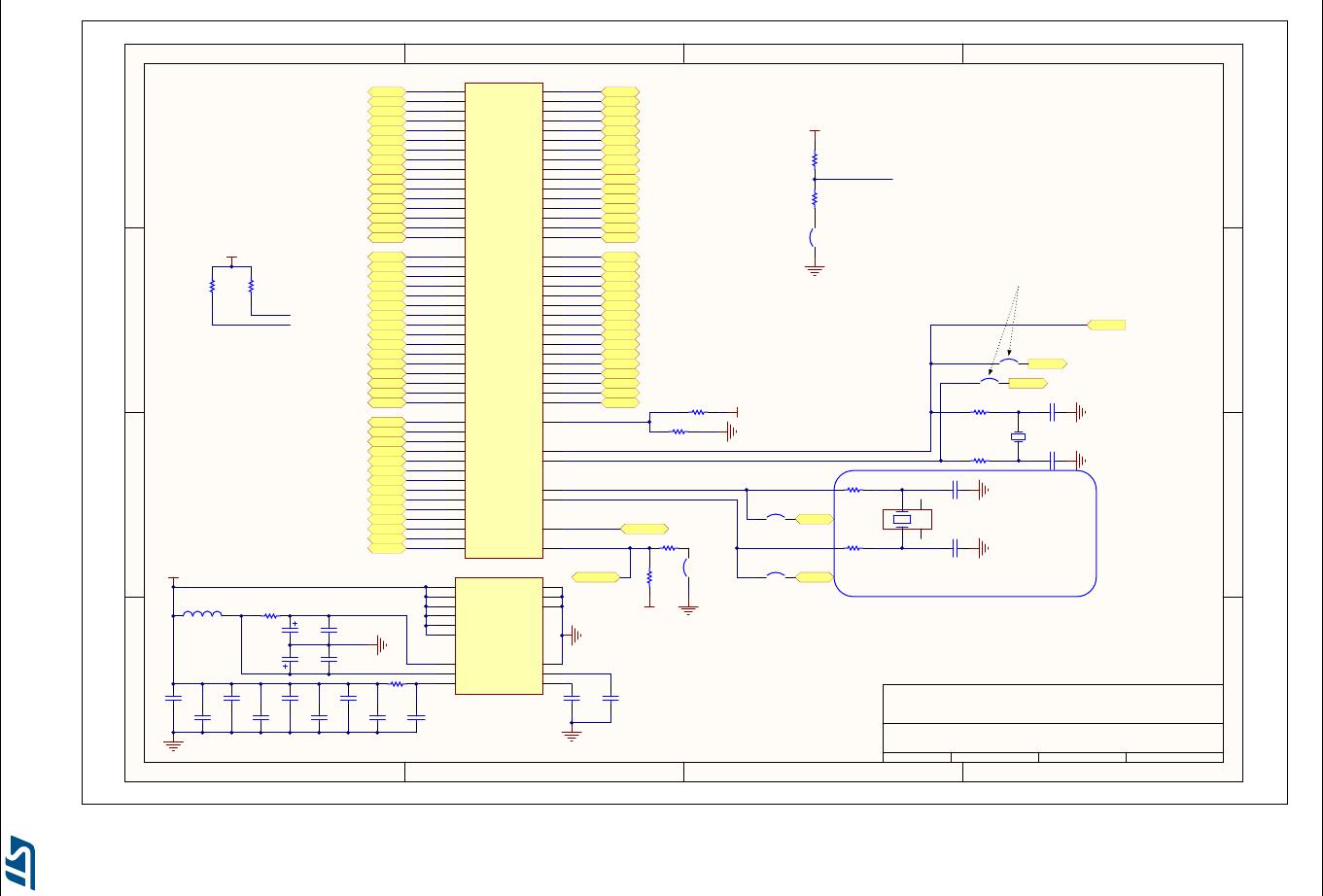Select the blue rounded rectangle outline around the crystal circuit
The width and height of the screenshot is (1323, 896).
click(x=965, y=533)
